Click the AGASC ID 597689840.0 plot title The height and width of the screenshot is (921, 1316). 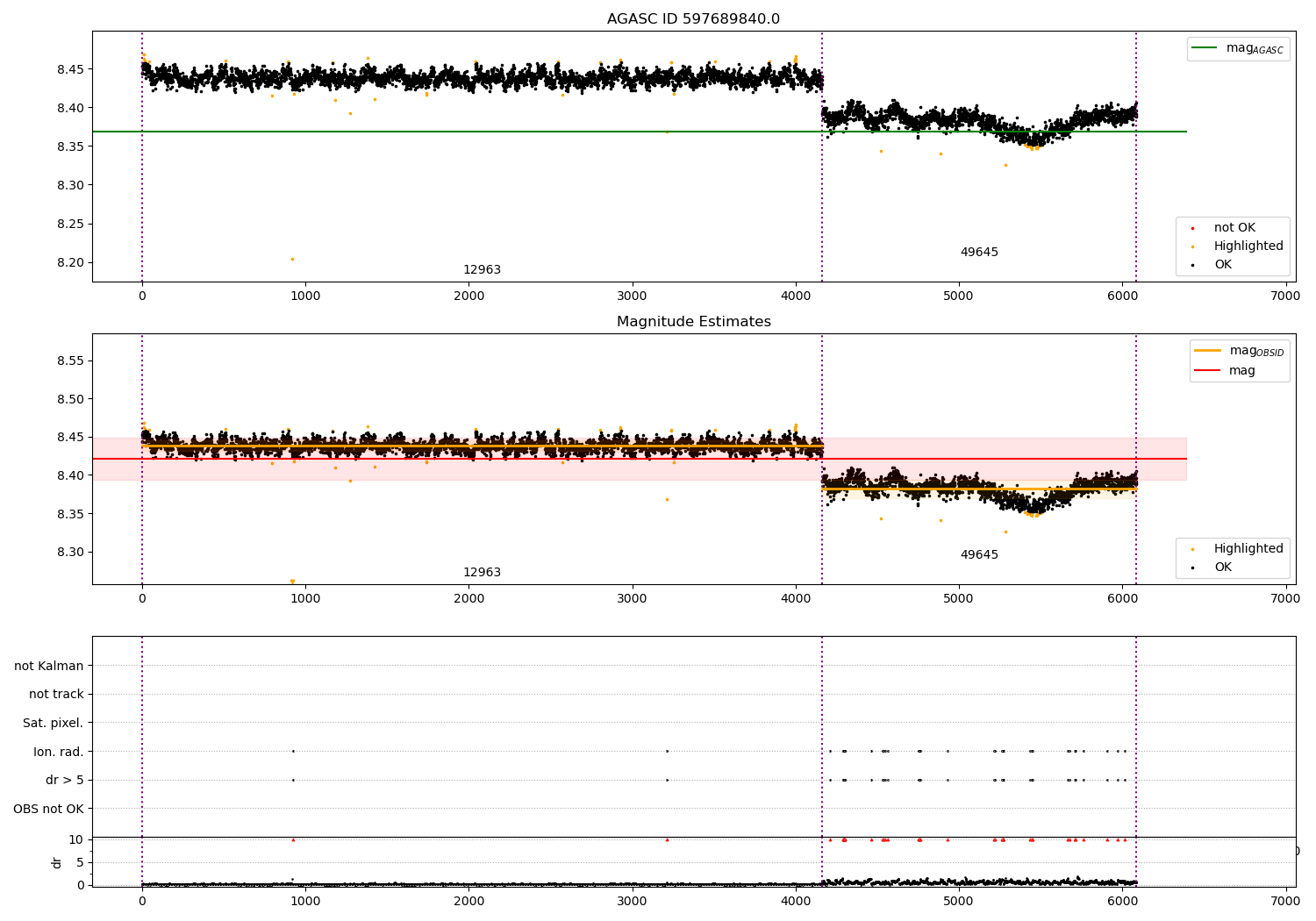(693, 19)
